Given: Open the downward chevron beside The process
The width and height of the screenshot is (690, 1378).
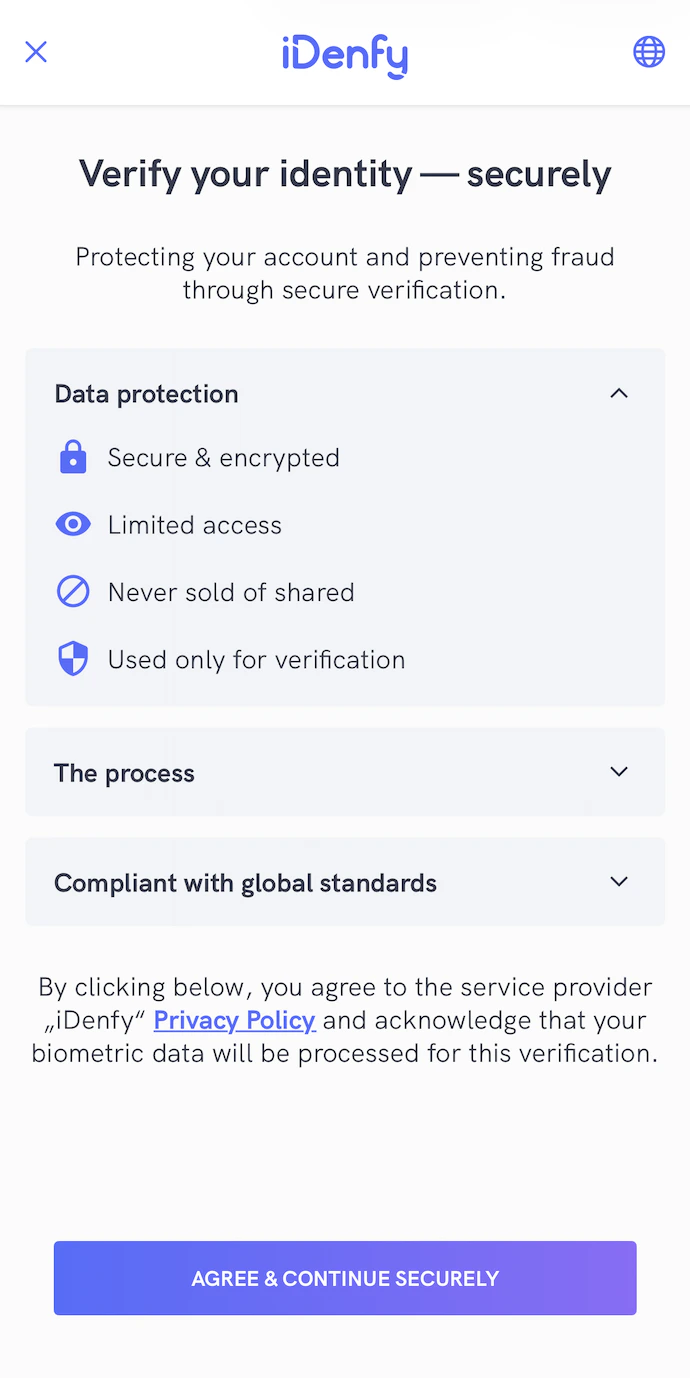Looking at the screenshot, I should 619,772.
